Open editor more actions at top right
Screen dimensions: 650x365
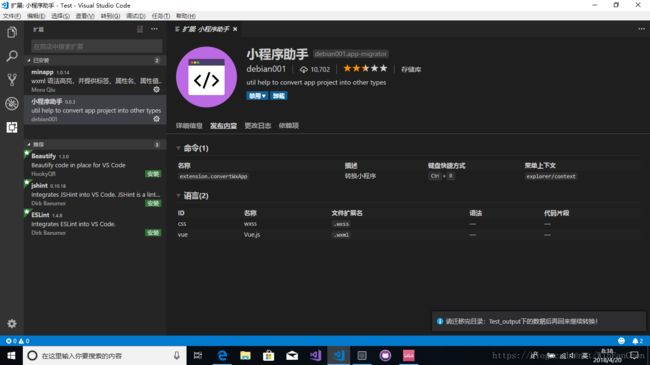click(x=641, y=29)
